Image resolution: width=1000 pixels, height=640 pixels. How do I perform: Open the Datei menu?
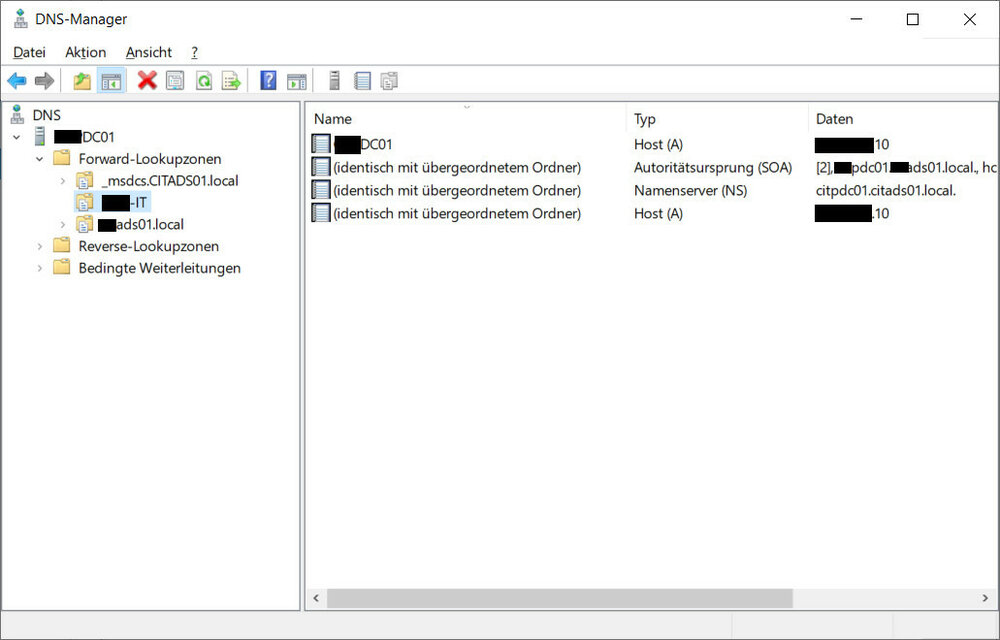pyautogui.click(x=29, y=52)
